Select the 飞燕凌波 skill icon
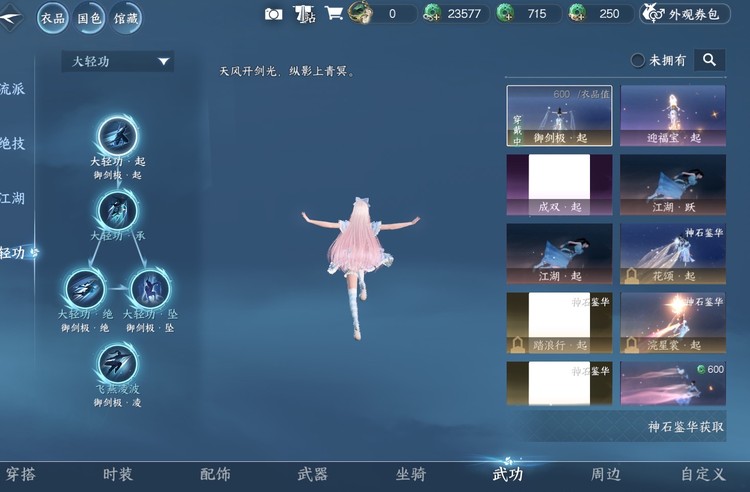The height and width of the screenshot is (492, 750). point(118,363)
